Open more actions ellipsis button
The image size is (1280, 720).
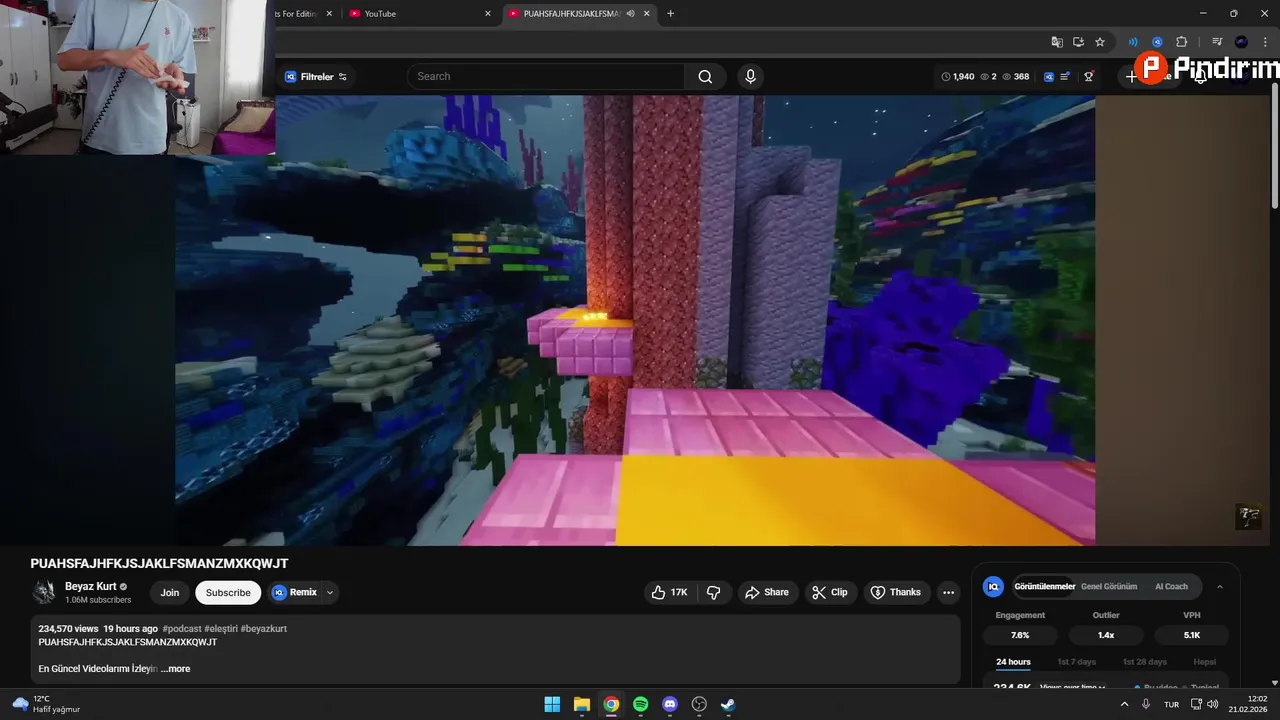click(948, 592)
